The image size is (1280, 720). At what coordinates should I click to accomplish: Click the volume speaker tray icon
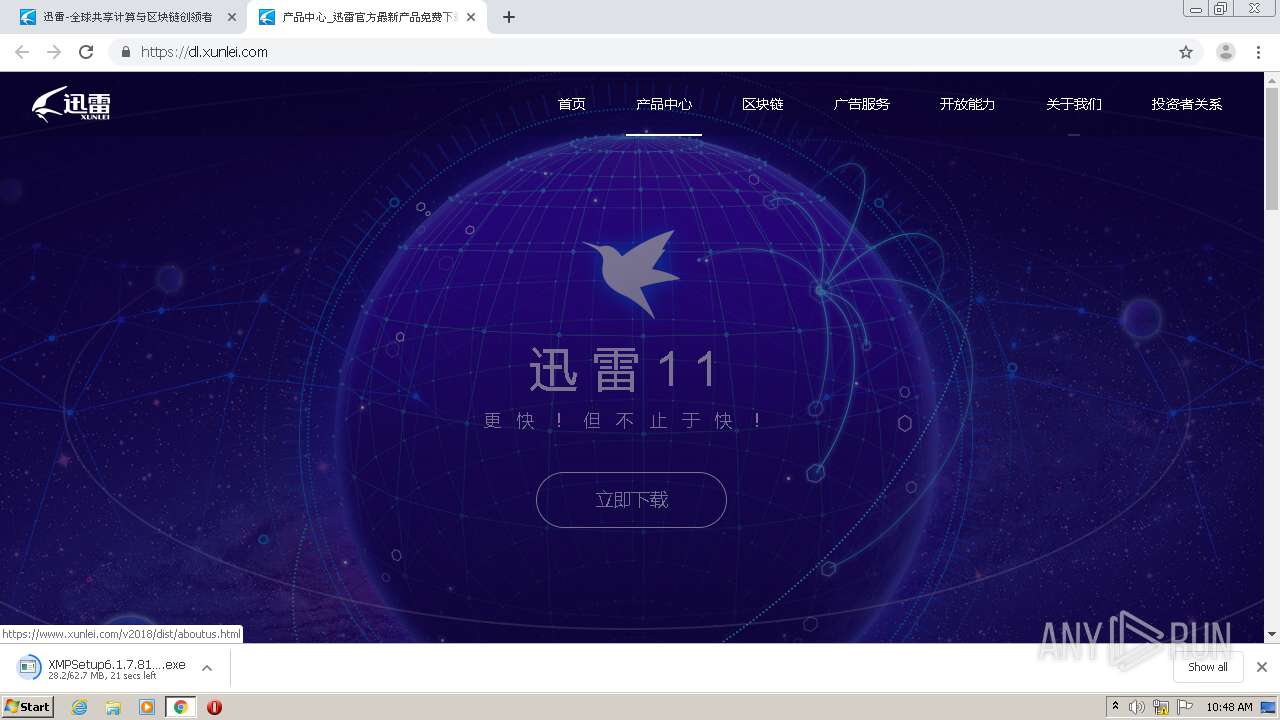[x=1137, y=707]
